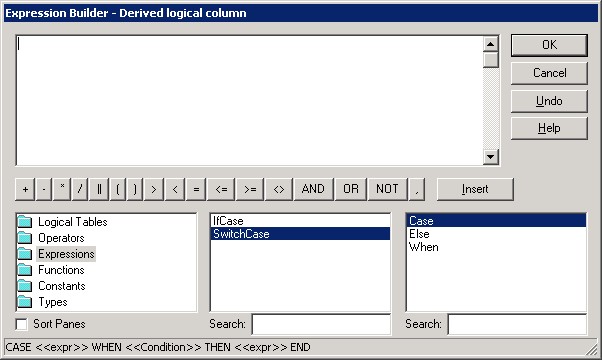The height and width of the screenshot is (360, 602).
Task: Insert the greater-than-or-equal operator
Action: 250,189
